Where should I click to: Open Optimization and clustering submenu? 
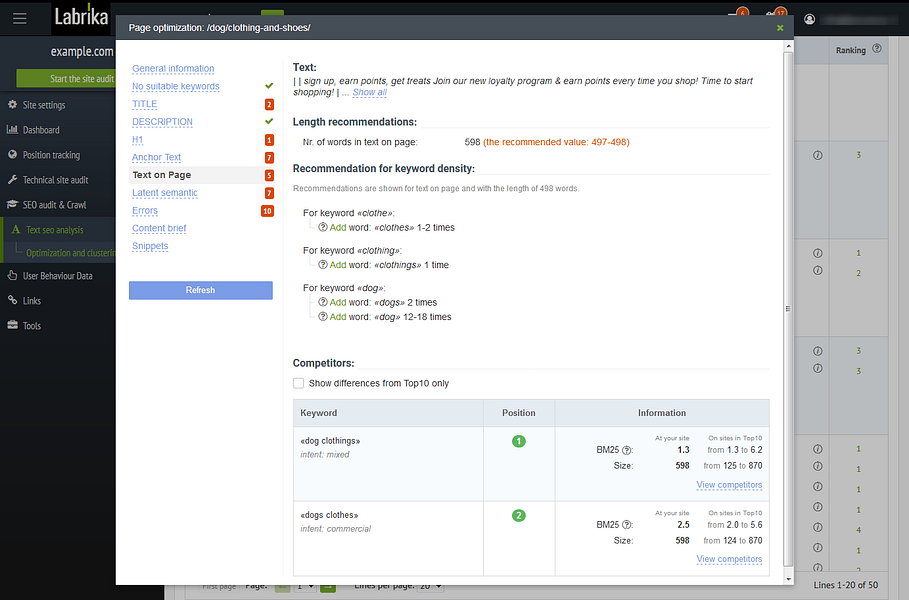(71, 253)
